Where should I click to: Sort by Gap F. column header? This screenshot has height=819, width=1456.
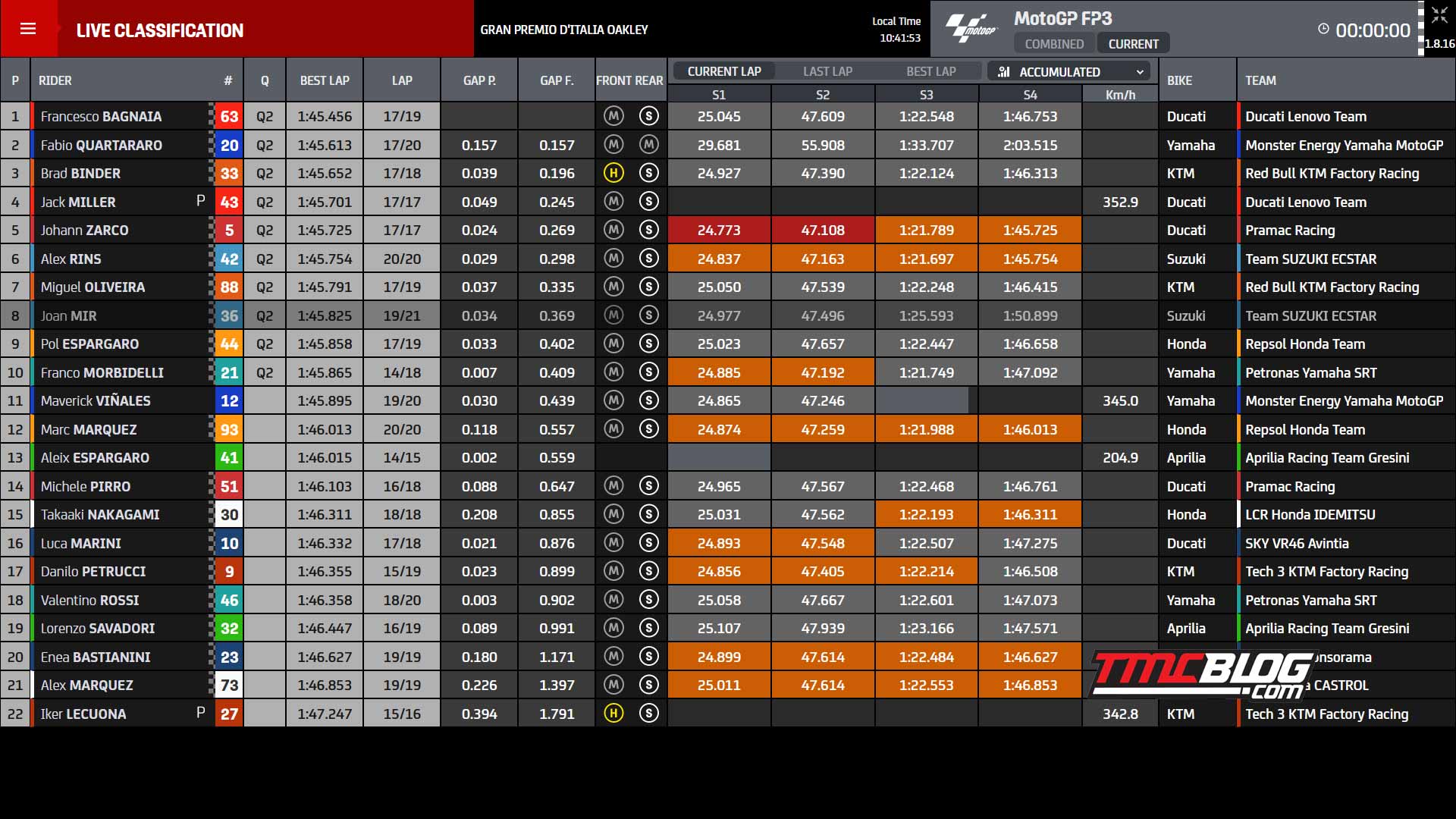(x=557, y=80)
